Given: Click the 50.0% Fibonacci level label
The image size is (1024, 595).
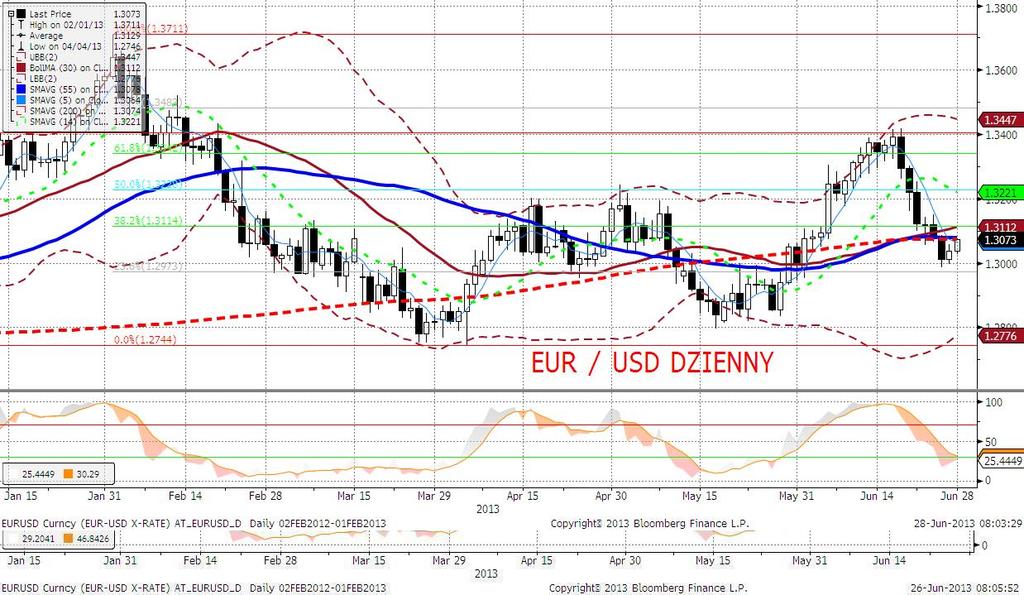Looking at the screenshot, I should click(148, 185).
